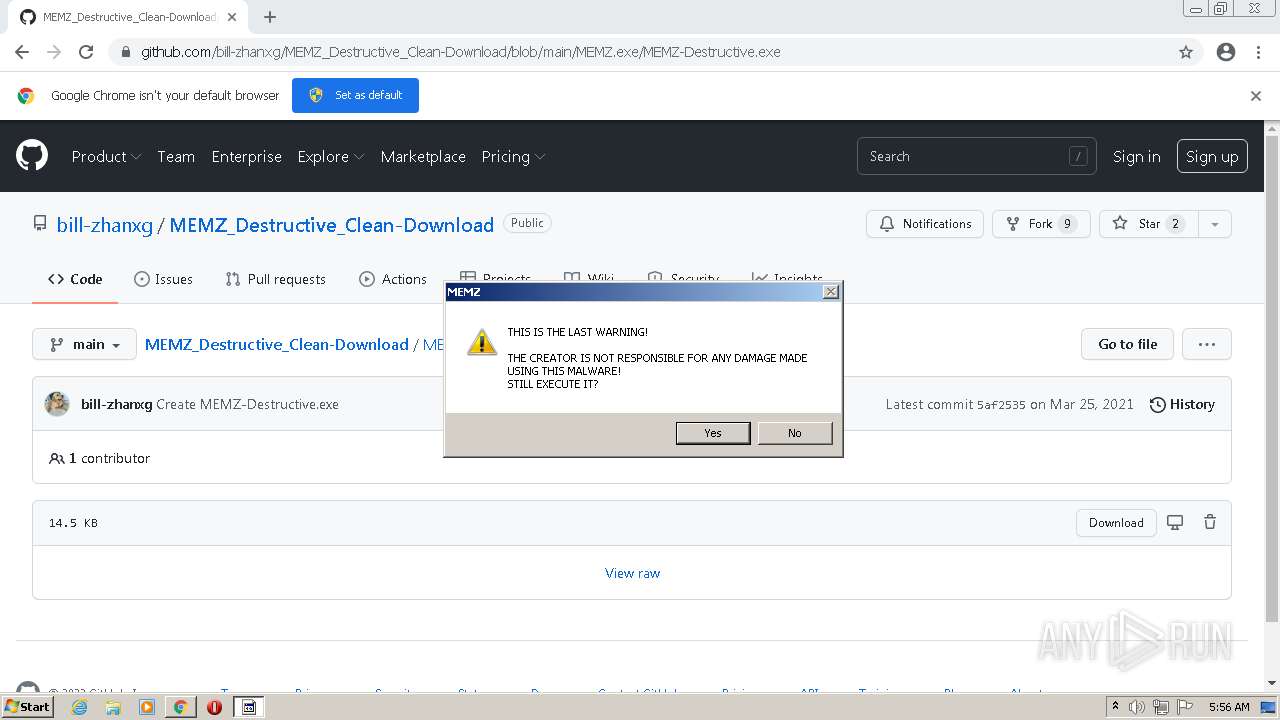Select the GitHub browser tab

128,17
